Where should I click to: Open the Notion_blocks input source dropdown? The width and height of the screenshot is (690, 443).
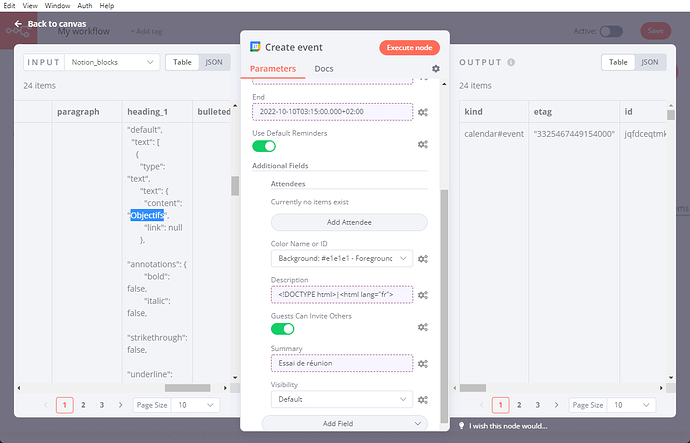pos(112,62)
